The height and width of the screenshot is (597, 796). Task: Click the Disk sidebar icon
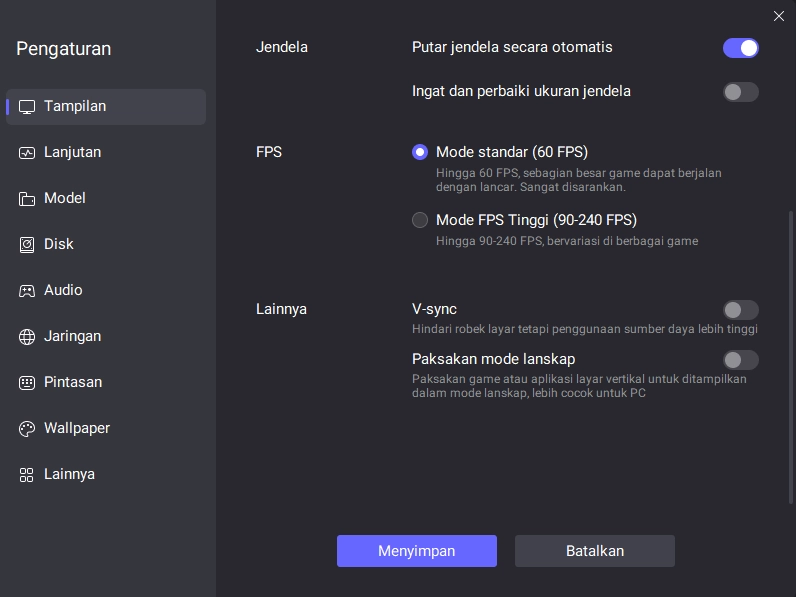pyautogui.click(x=27, y=245)
